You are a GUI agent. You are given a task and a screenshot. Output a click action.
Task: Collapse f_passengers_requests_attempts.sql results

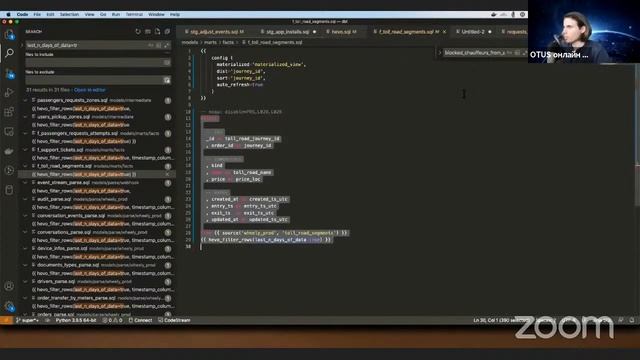(x=25, y=133)
